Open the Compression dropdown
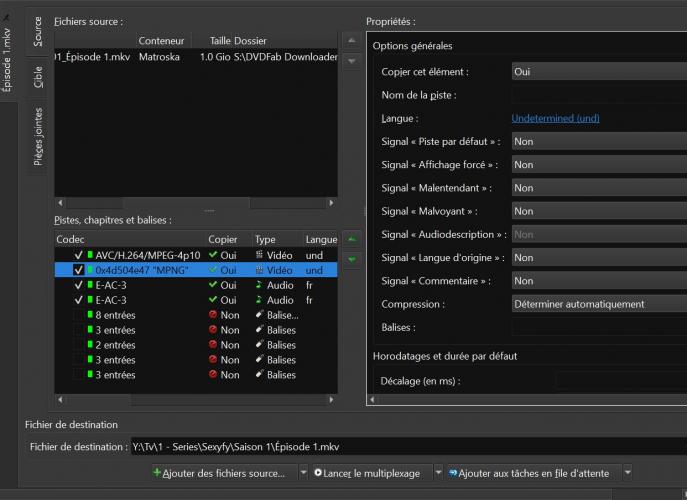Image resolution: width=687 pixels, height=500 pixels. (x=598, y=304)
